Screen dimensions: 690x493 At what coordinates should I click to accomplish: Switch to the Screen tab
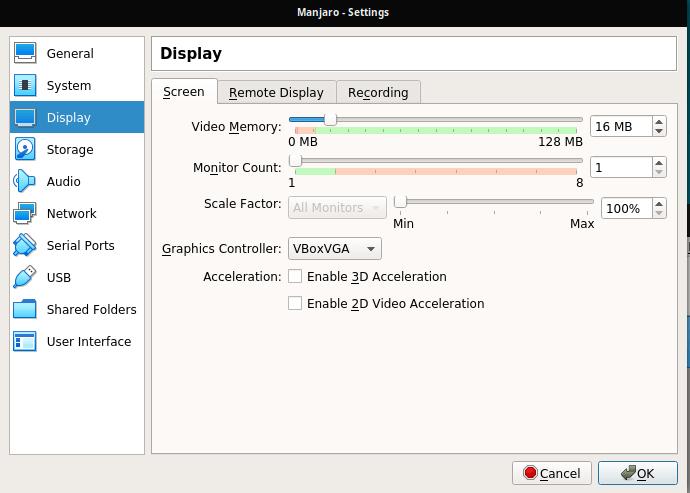184,92
